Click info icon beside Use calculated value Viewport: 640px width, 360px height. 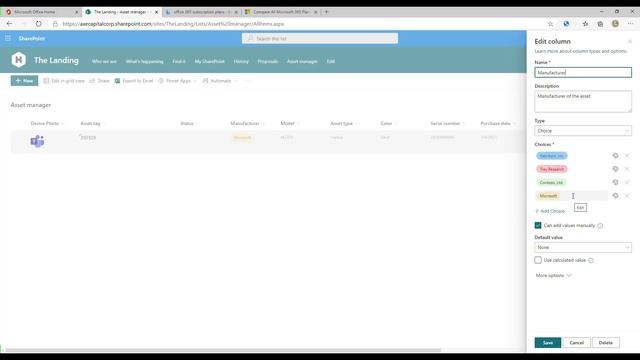click(591, 260)
